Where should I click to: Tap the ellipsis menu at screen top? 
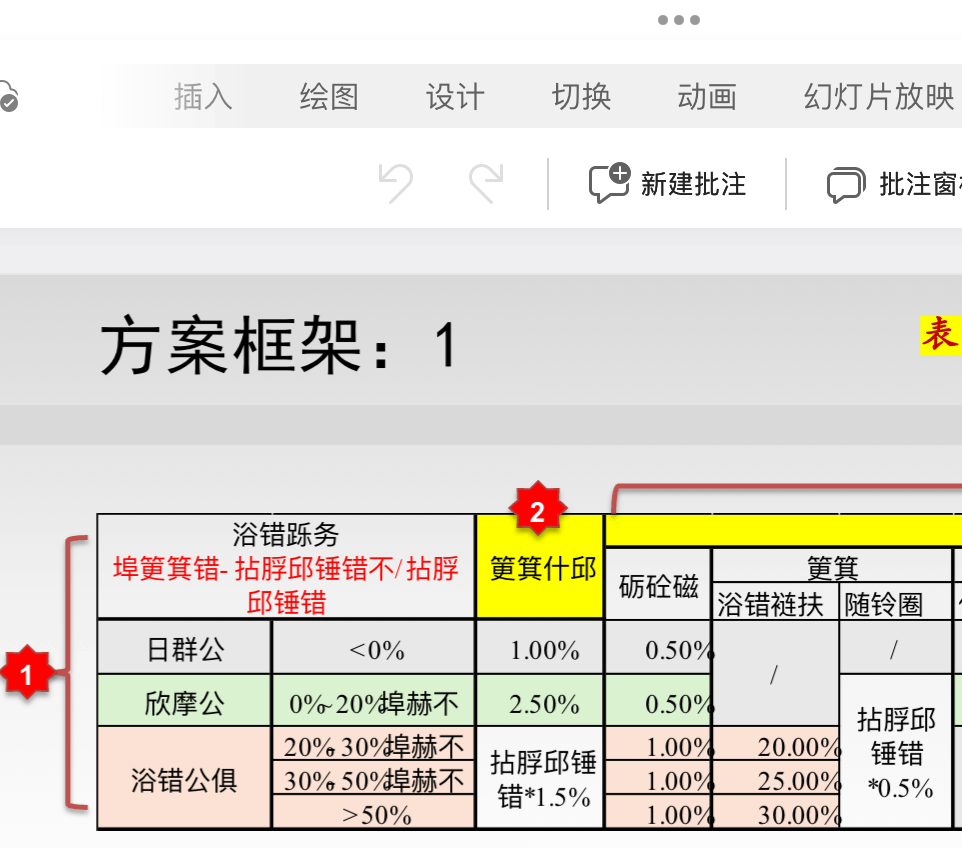679,18
